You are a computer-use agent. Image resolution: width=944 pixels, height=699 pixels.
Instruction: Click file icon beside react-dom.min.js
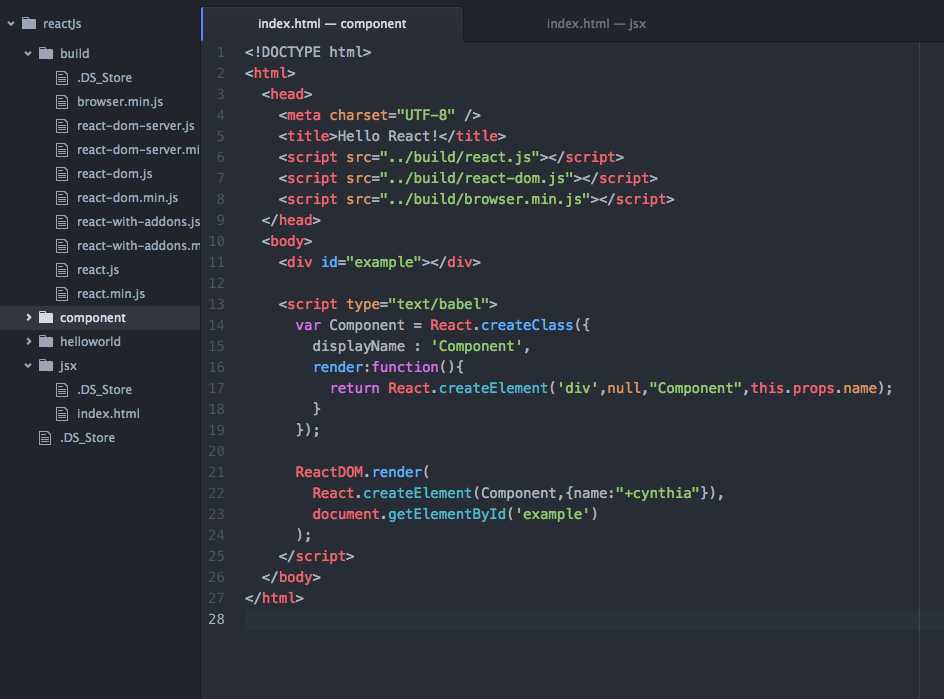[x=62, y=198]
